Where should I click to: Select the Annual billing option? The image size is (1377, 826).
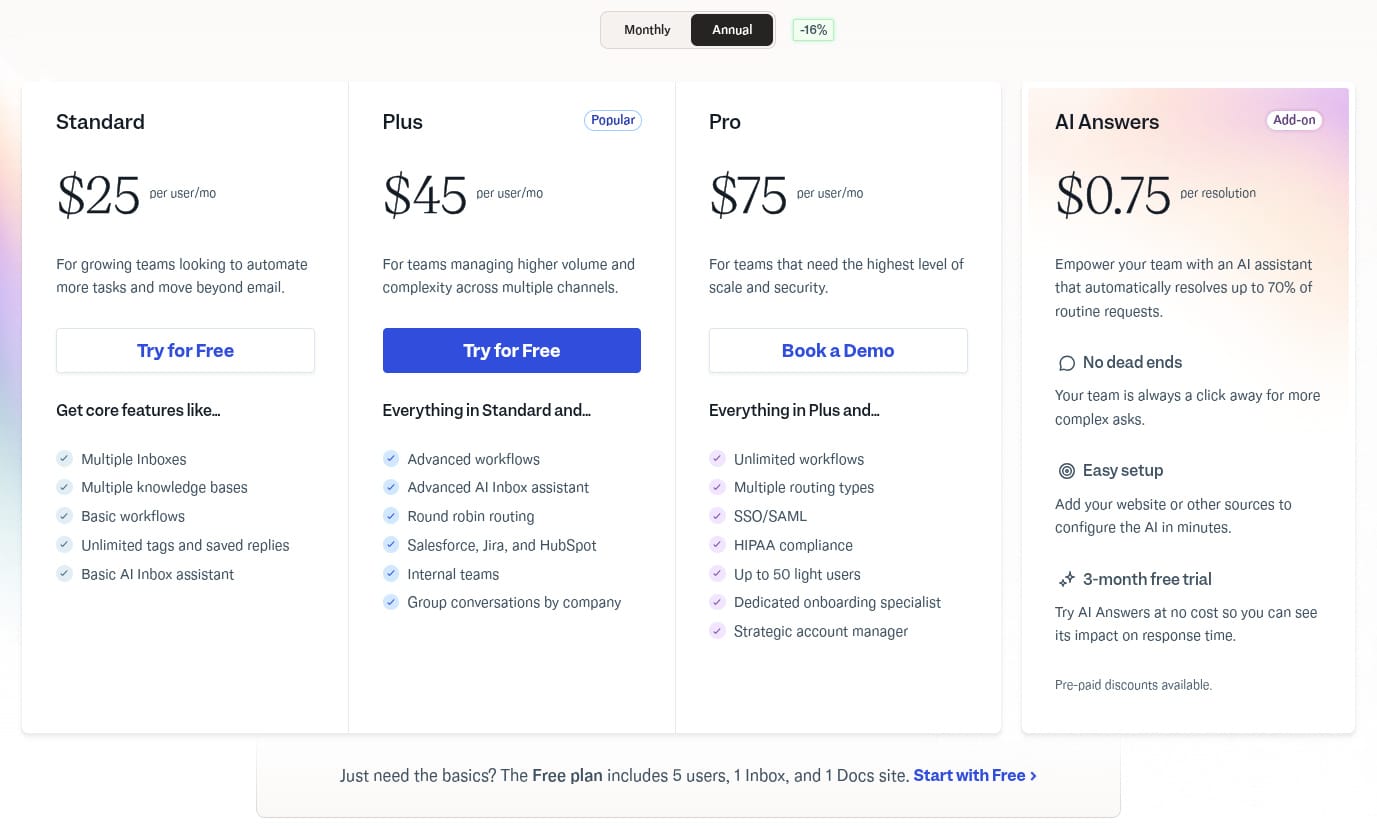[731, 30]
